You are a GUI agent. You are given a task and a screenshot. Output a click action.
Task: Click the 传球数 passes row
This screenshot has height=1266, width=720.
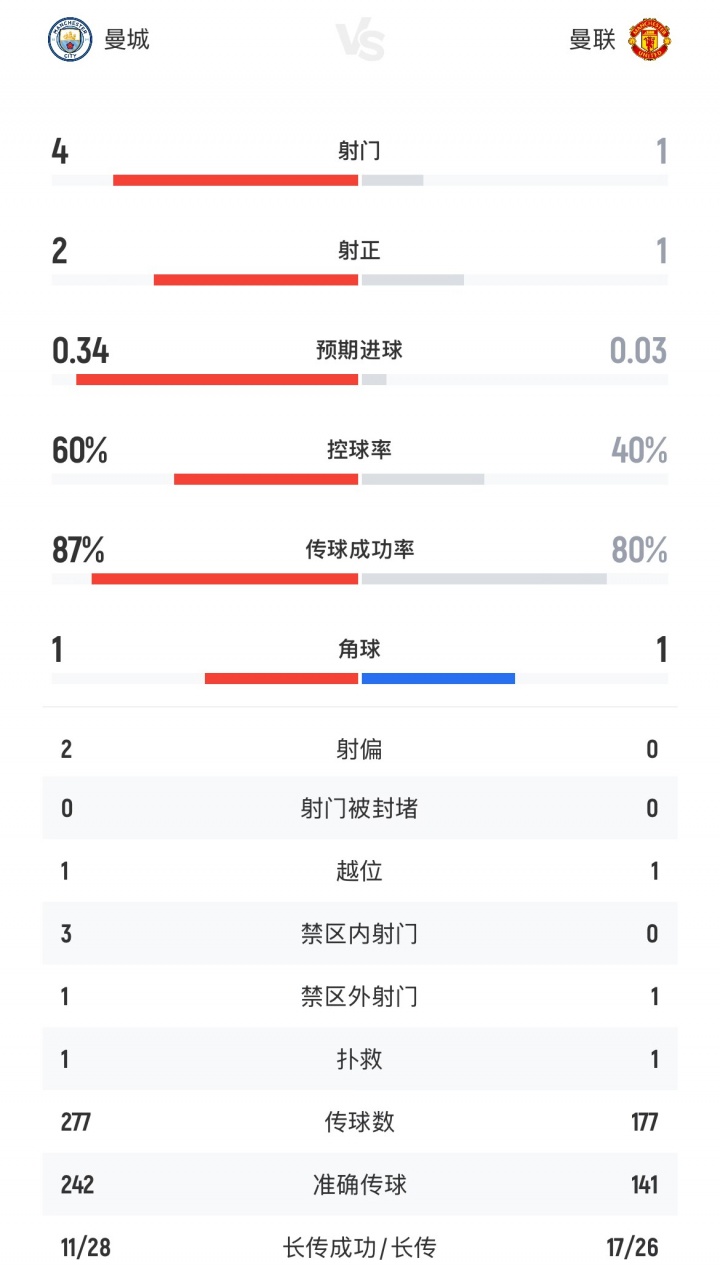tap(359, 1122)
